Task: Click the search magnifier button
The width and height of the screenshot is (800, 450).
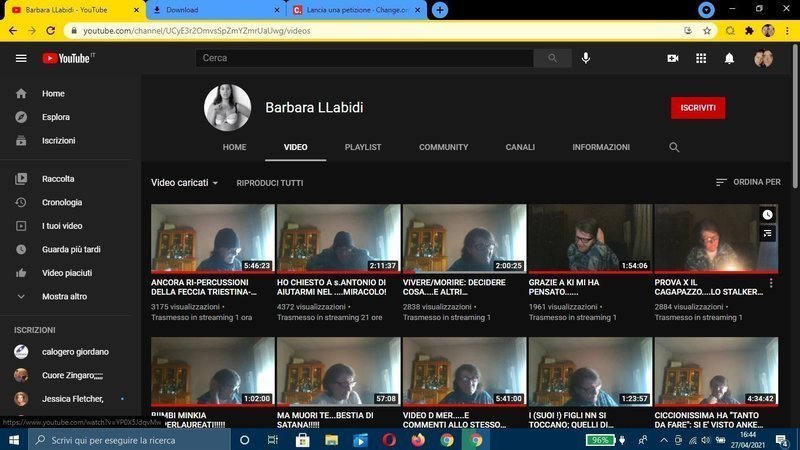Action: point(551,58)
